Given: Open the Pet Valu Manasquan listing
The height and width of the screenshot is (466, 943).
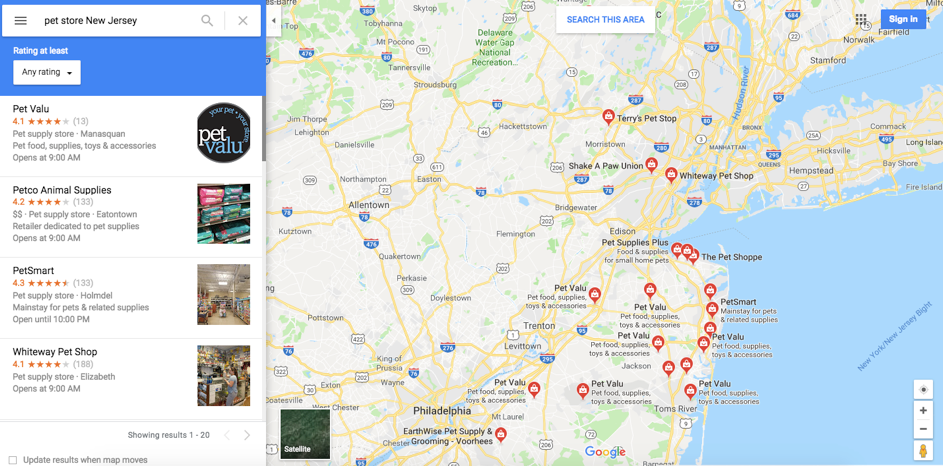Looking at the screenshot, I should (131, 136).
